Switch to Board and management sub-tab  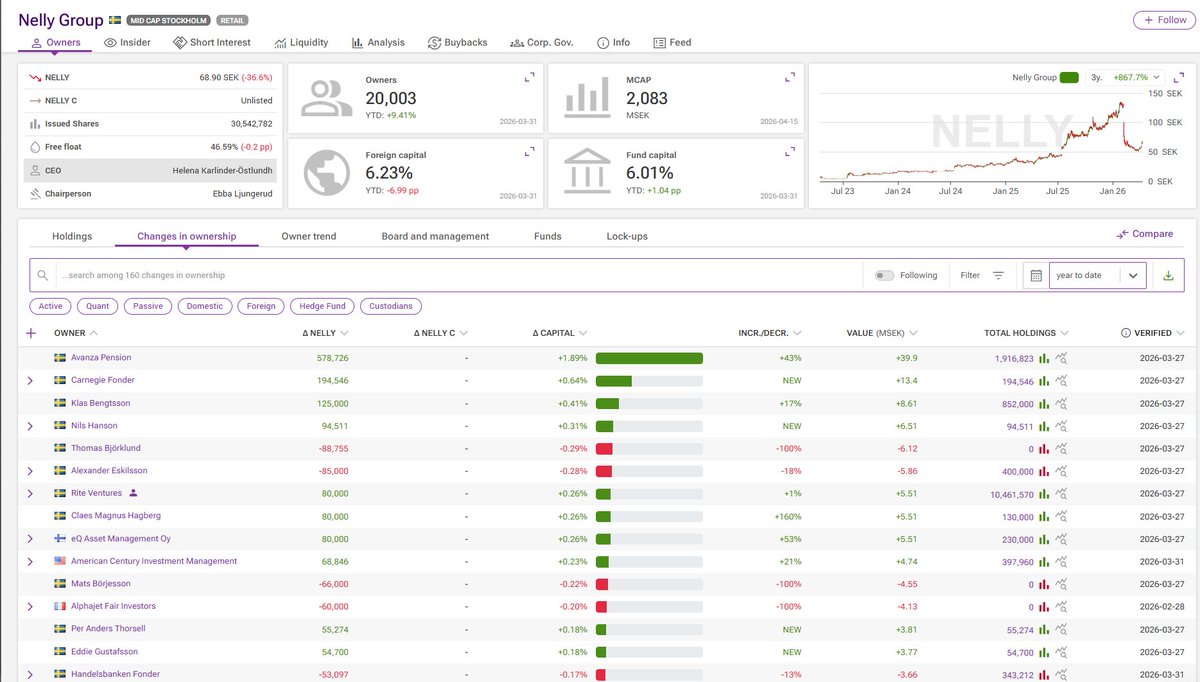tap(435, 236)
